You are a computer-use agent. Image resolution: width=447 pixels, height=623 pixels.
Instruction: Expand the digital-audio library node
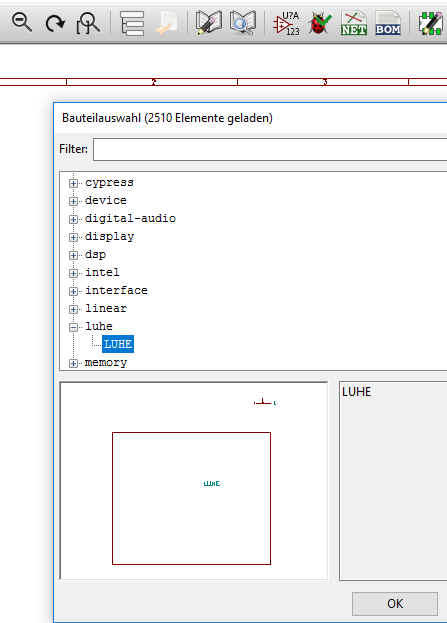(73, 219)
